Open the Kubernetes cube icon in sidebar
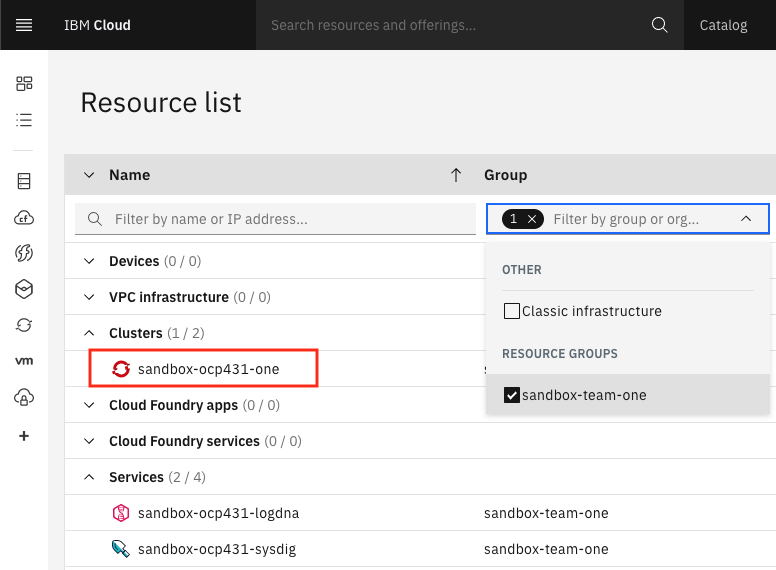 (x=24, y=289)
